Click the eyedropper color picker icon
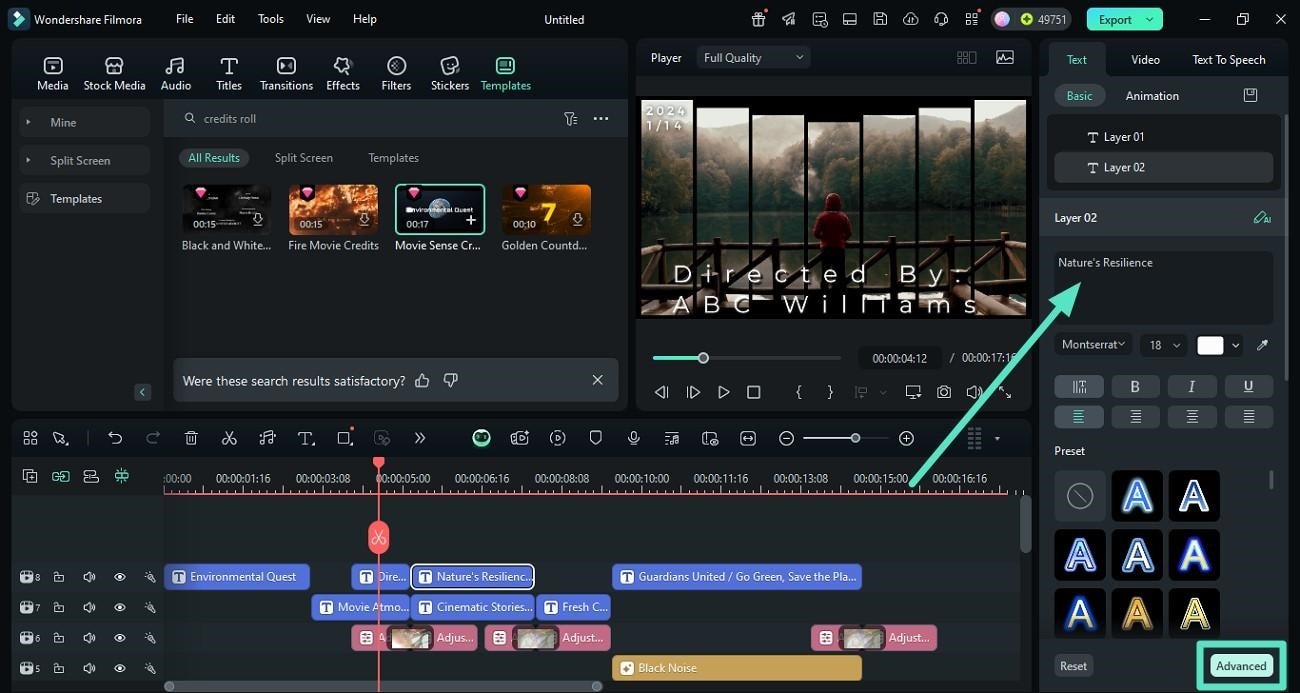Viewport: 1300px width, 693px height. [x=1262, y=345]
